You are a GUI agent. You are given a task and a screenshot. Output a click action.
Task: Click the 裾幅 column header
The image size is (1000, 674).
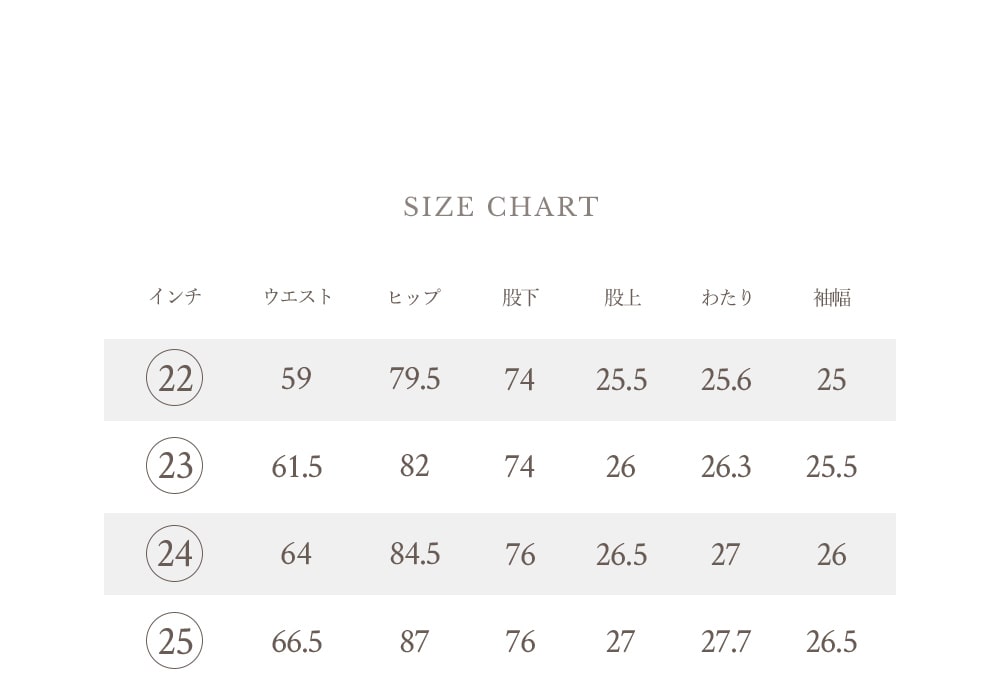point(832,297)
